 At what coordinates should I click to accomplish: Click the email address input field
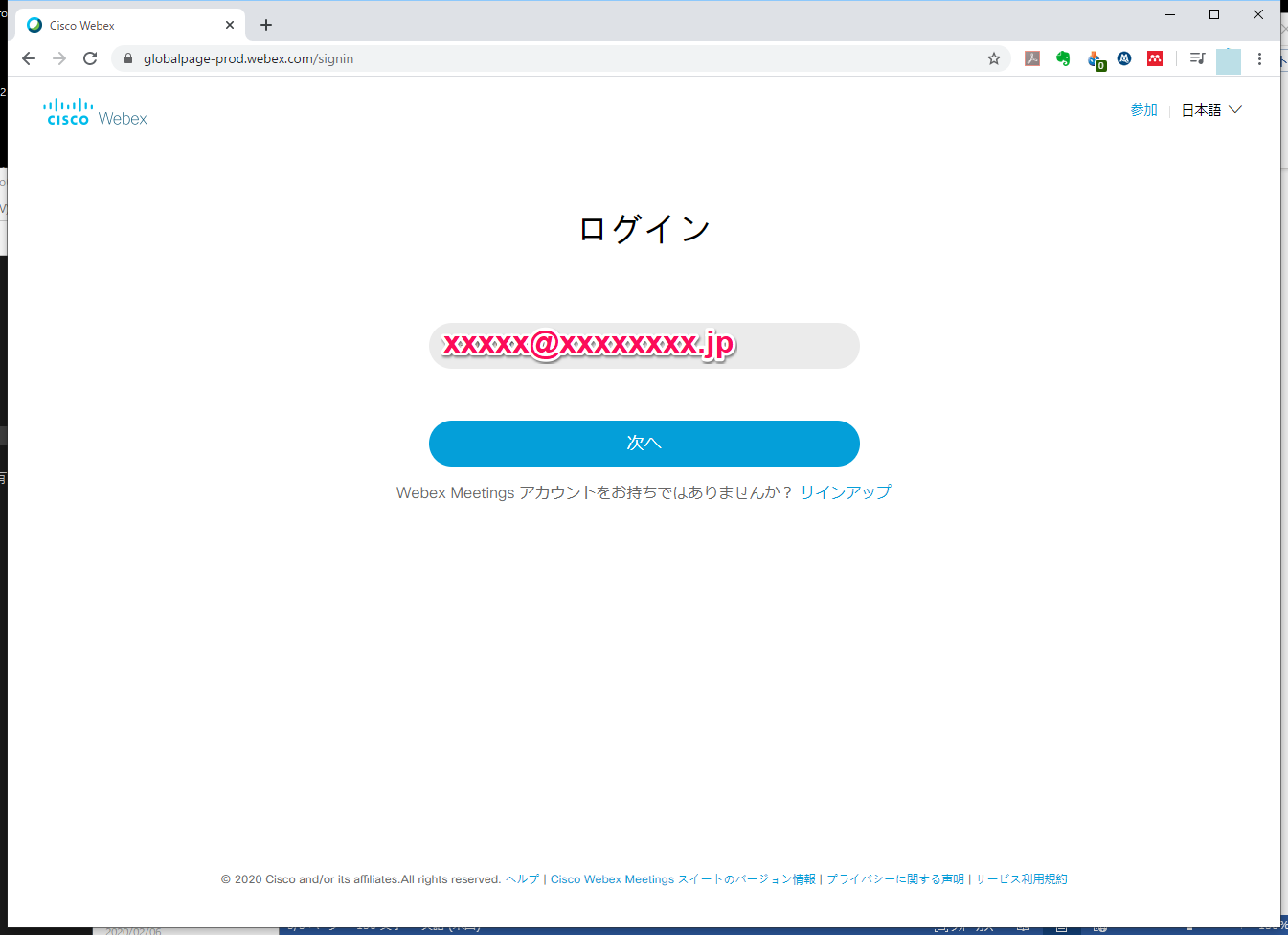644,346
